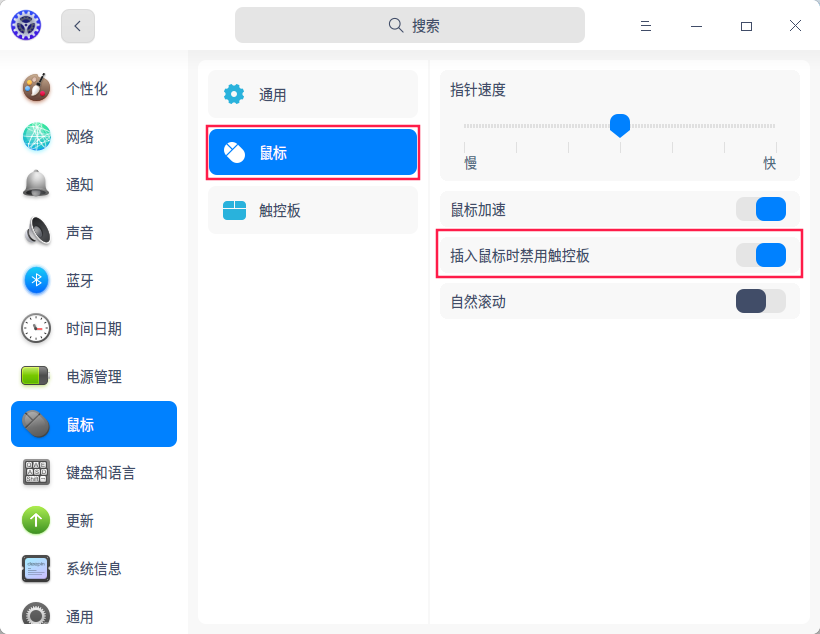Image resolution: width=820 pixels, height=634 pixels.
Task: Click the touchpad icon beside 触控板
Action: [x=234, y=210]
